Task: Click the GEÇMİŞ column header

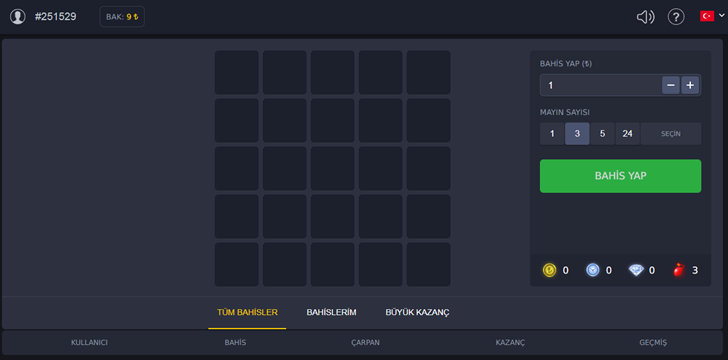Action: [x=653, y=343]
